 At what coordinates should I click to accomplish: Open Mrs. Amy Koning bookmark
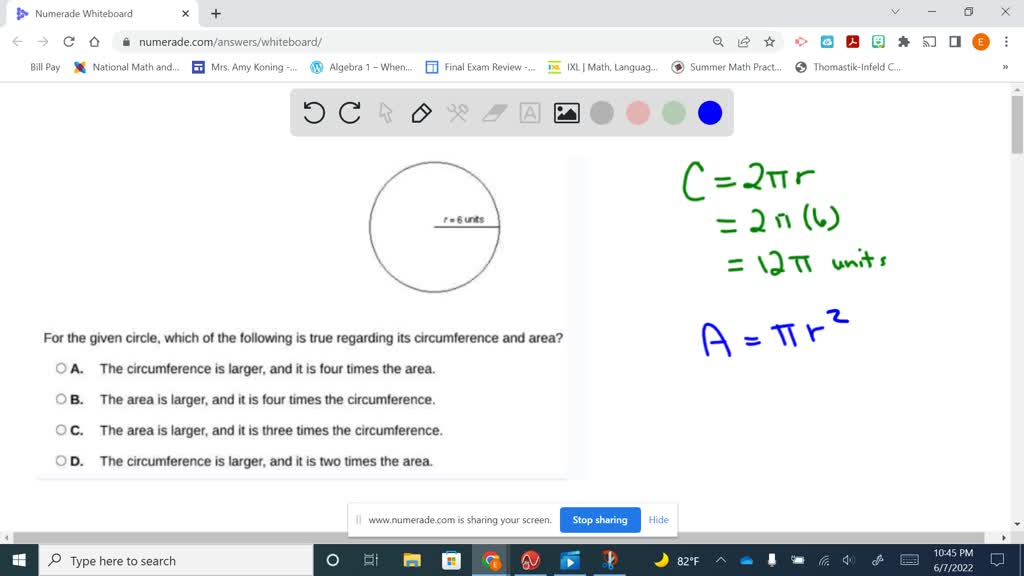tap(244, 67)
